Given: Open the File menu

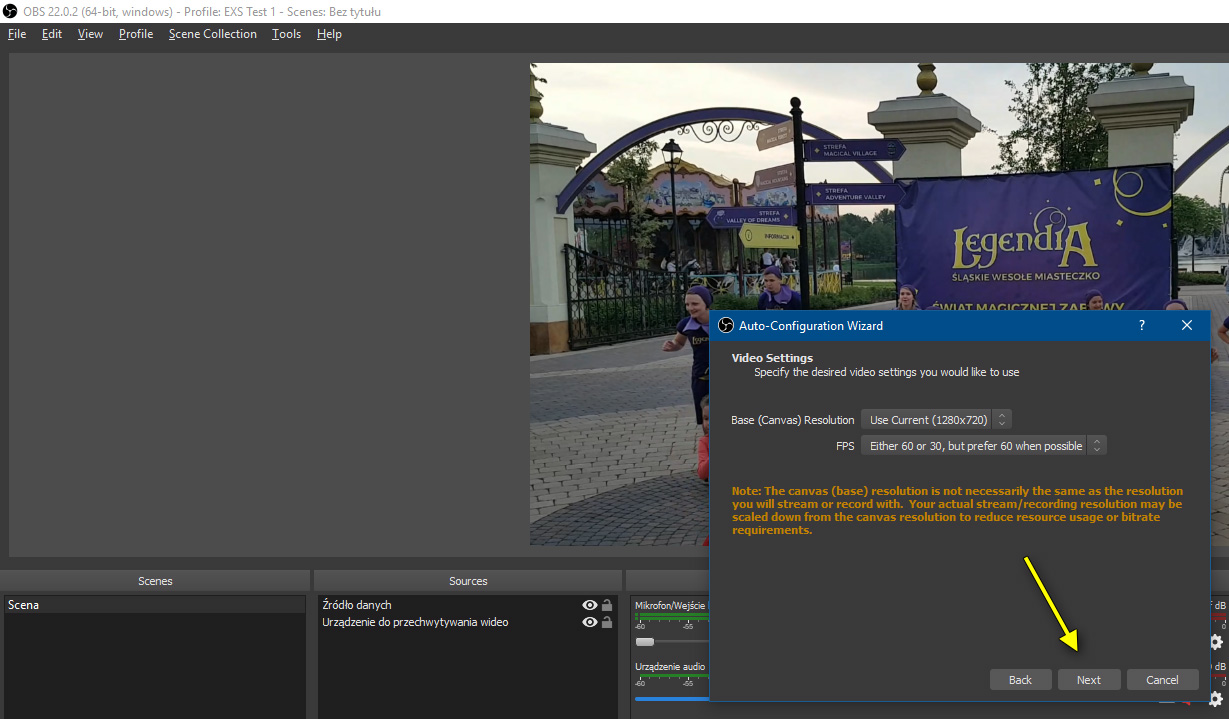Looking at the screenshot, I should [x=17, y=34].
